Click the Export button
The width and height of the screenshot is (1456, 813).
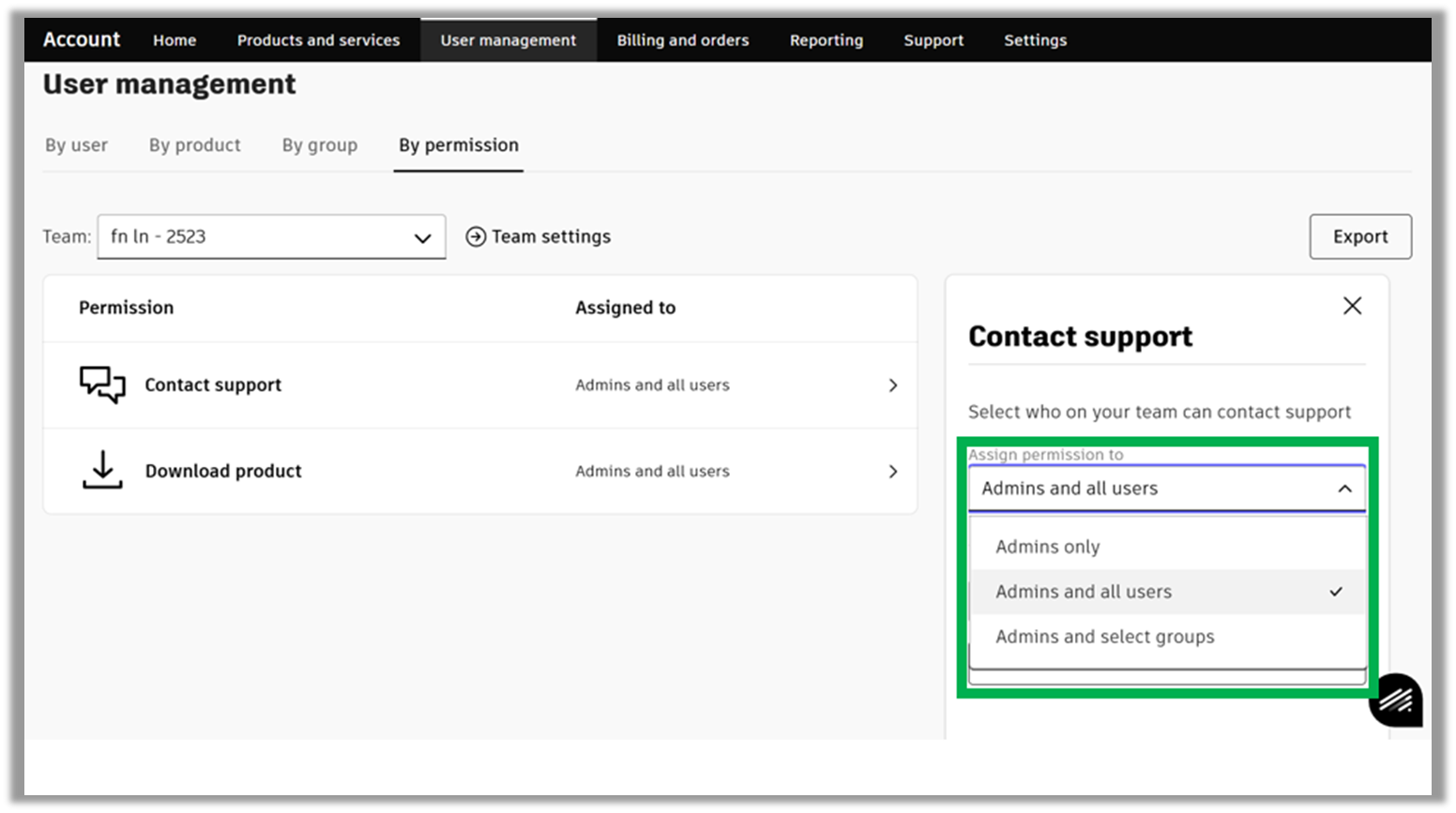point(1359,236)
